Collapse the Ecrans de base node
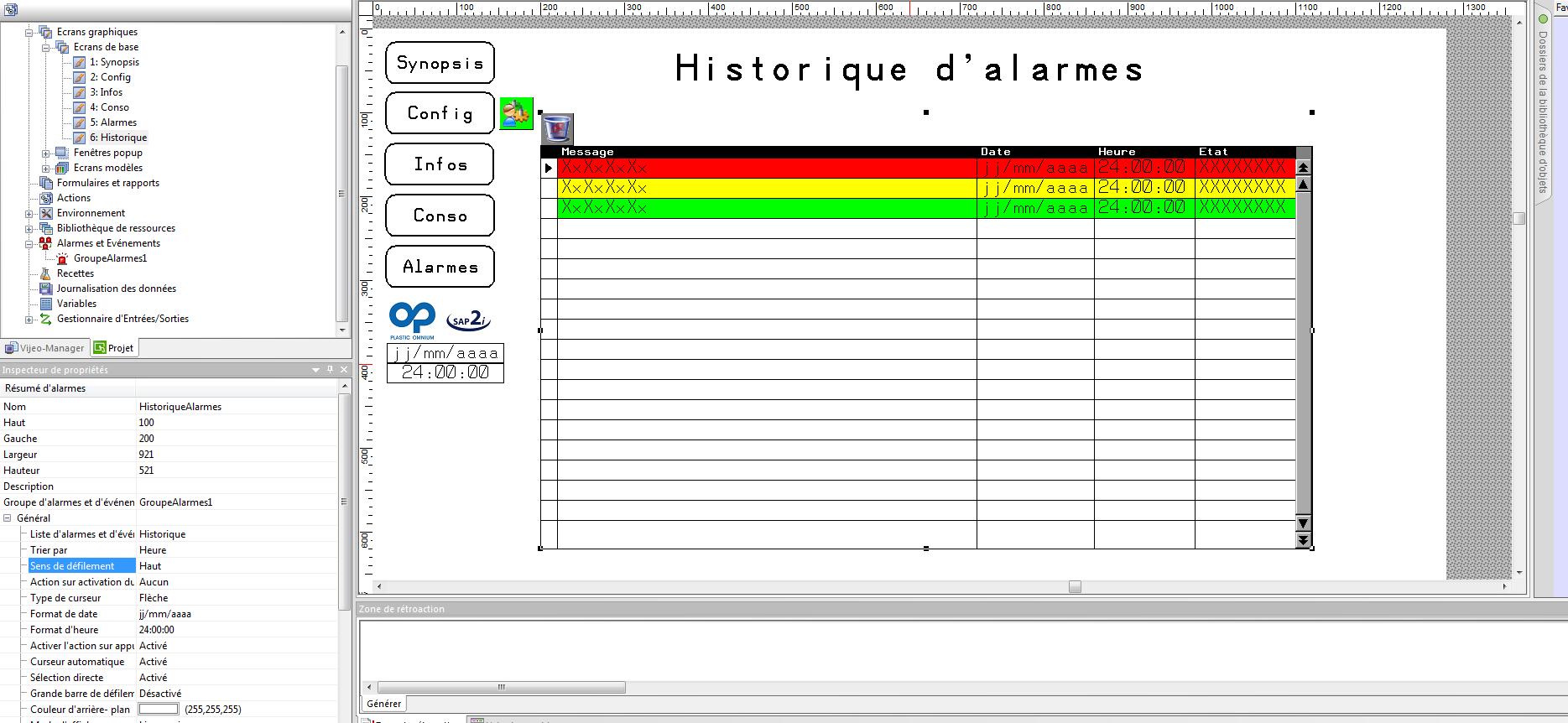1568x723 pixels. (46, 47)
